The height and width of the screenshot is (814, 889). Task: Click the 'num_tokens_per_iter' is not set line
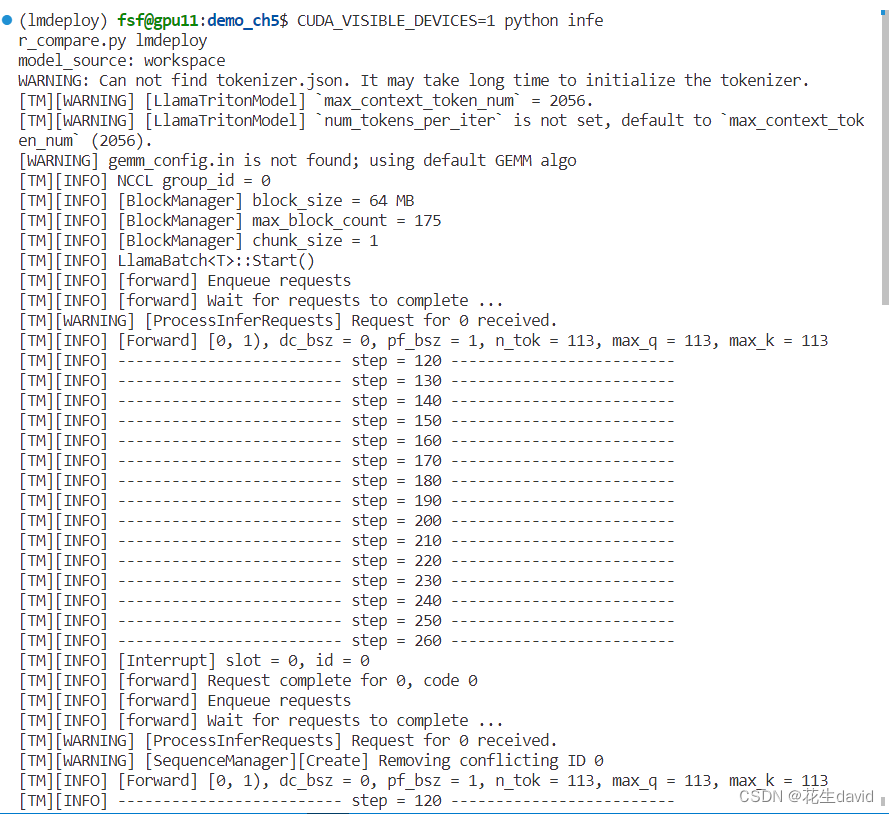pyautogui.click(x=441, y=130)
